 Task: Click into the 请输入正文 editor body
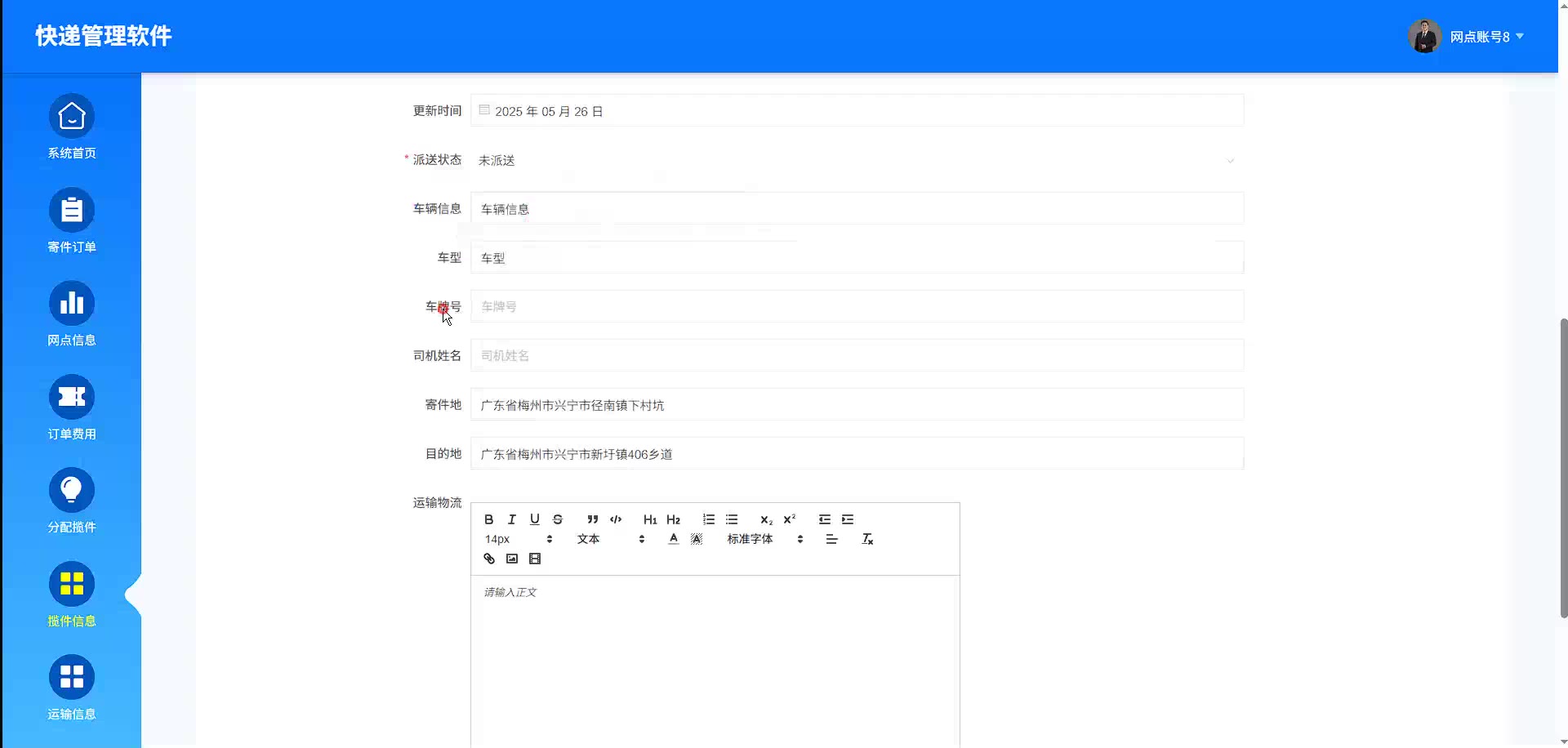coord(715,661)
